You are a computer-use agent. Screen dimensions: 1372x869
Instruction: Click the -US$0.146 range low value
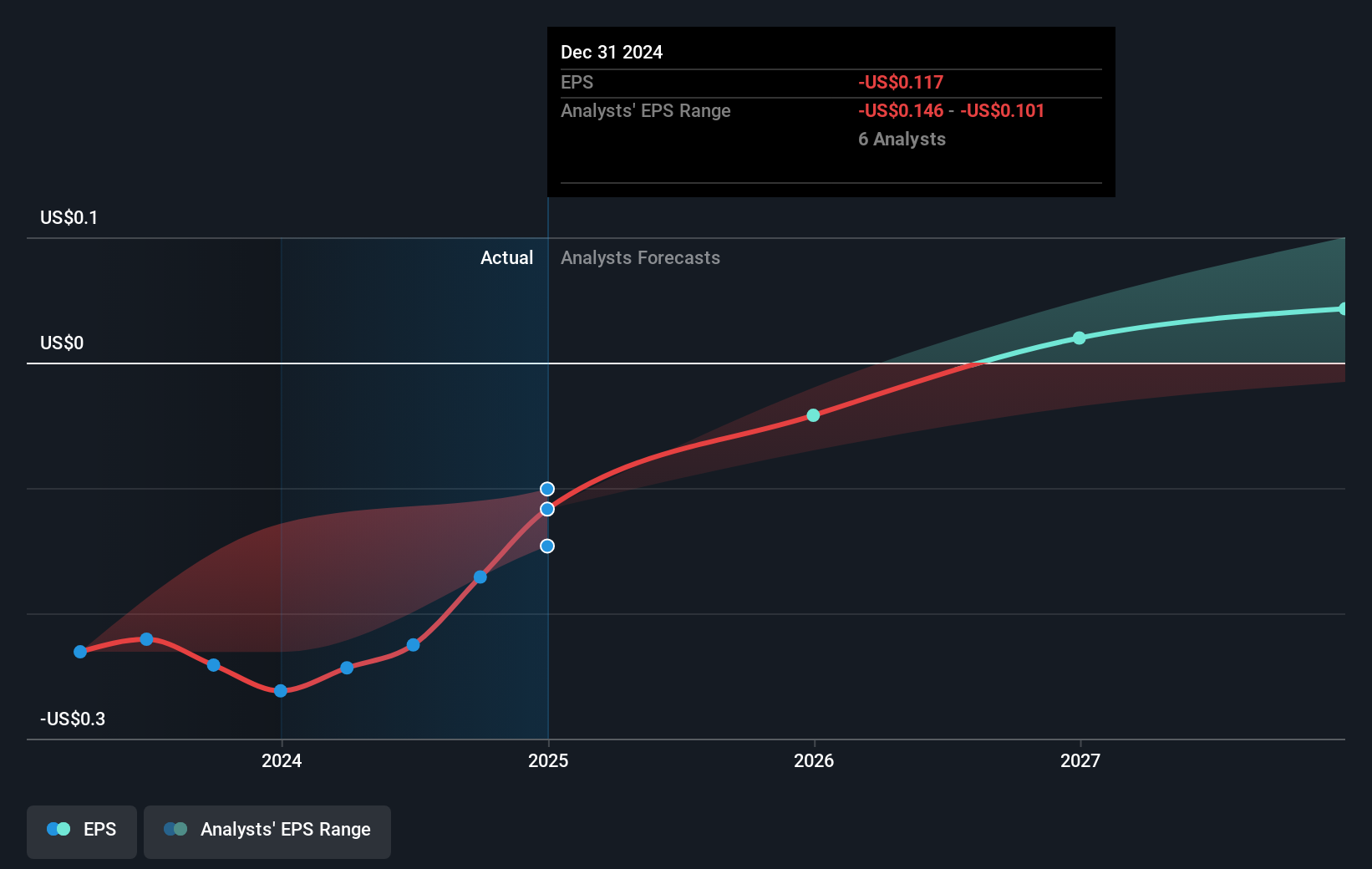901,110
